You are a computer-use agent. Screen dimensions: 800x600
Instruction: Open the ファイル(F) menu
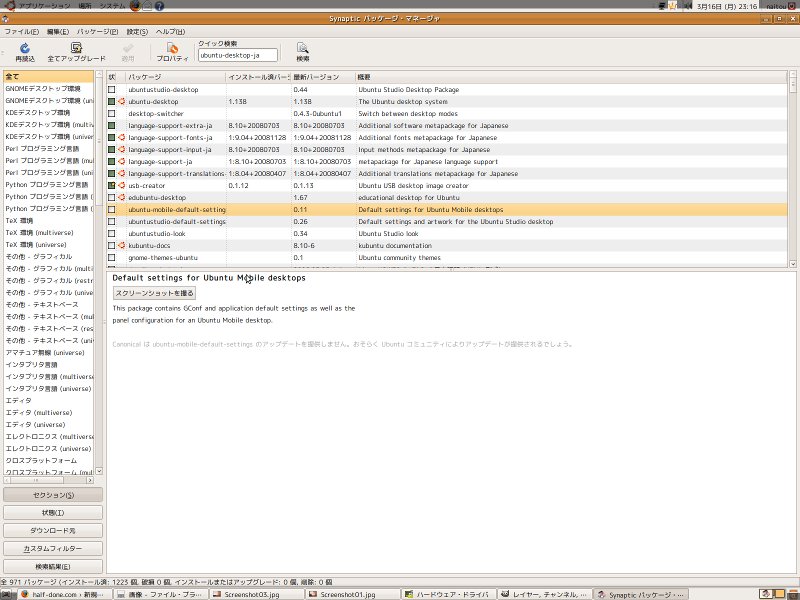click(x=21, y=32)
